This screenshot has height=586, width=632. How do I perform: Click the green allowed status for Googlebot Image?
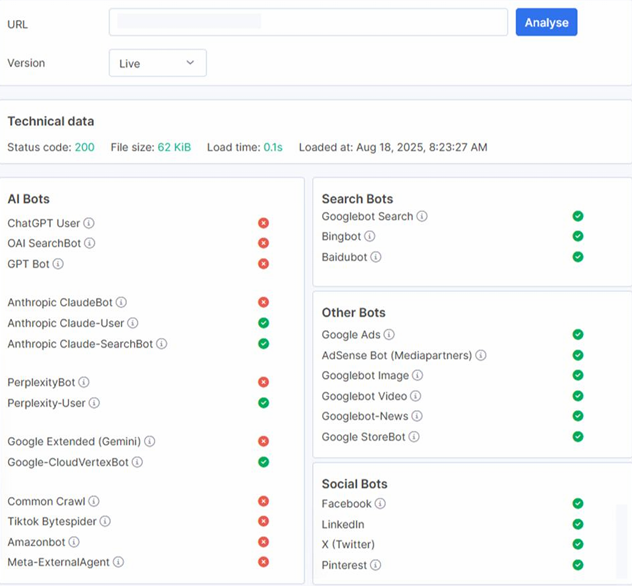tap(578, 375)
